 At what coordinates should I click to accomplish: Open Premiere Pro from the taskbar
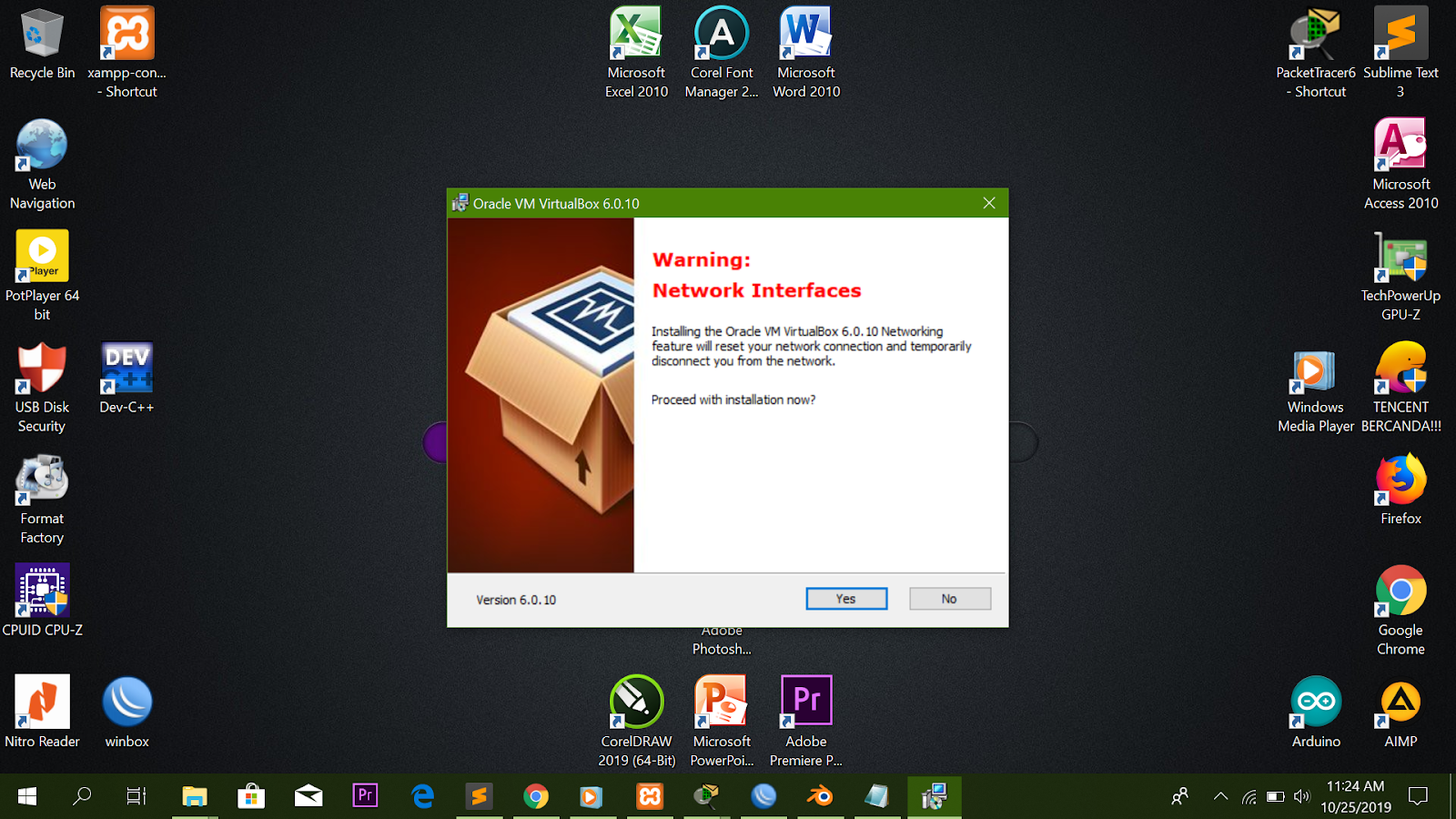[x=365, y=797]
